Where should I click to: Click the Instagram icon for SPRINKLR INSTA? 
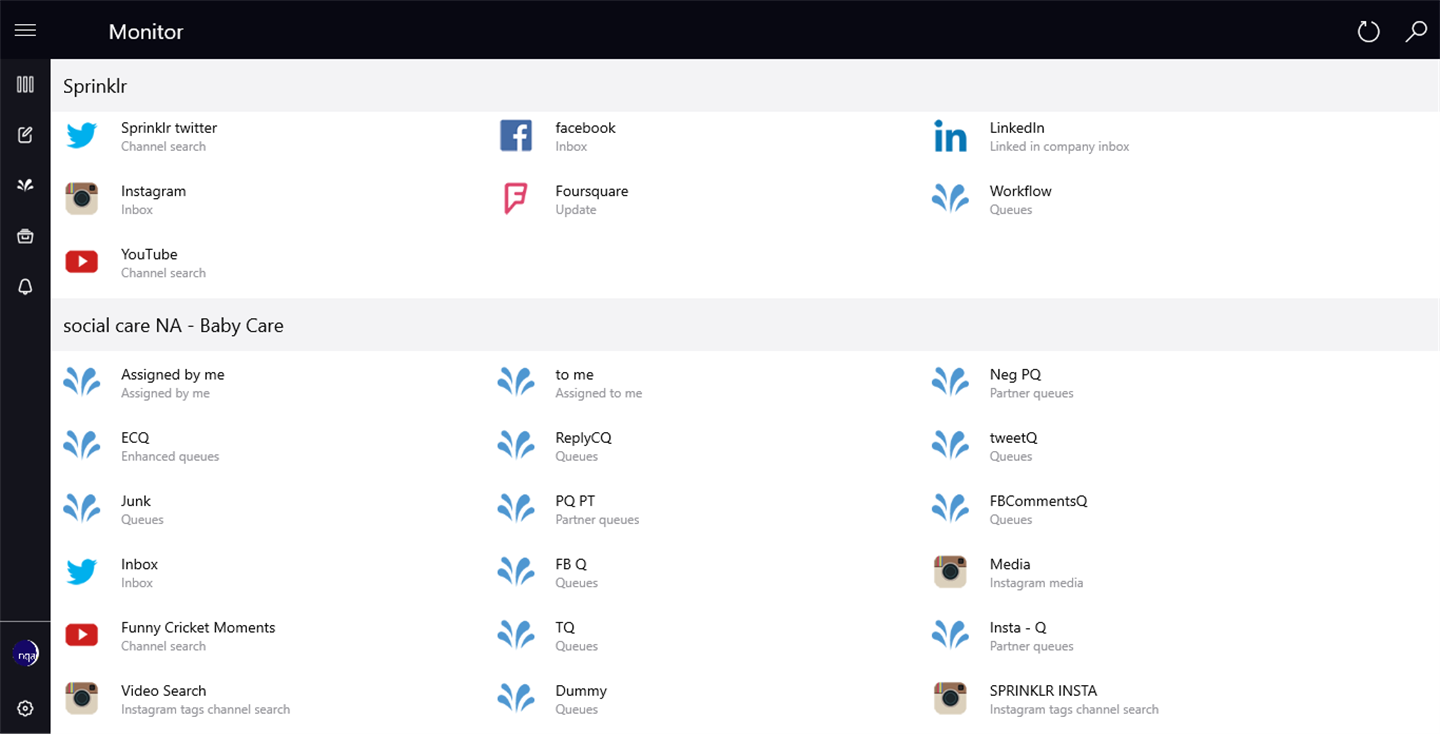(x=950, y=698)
